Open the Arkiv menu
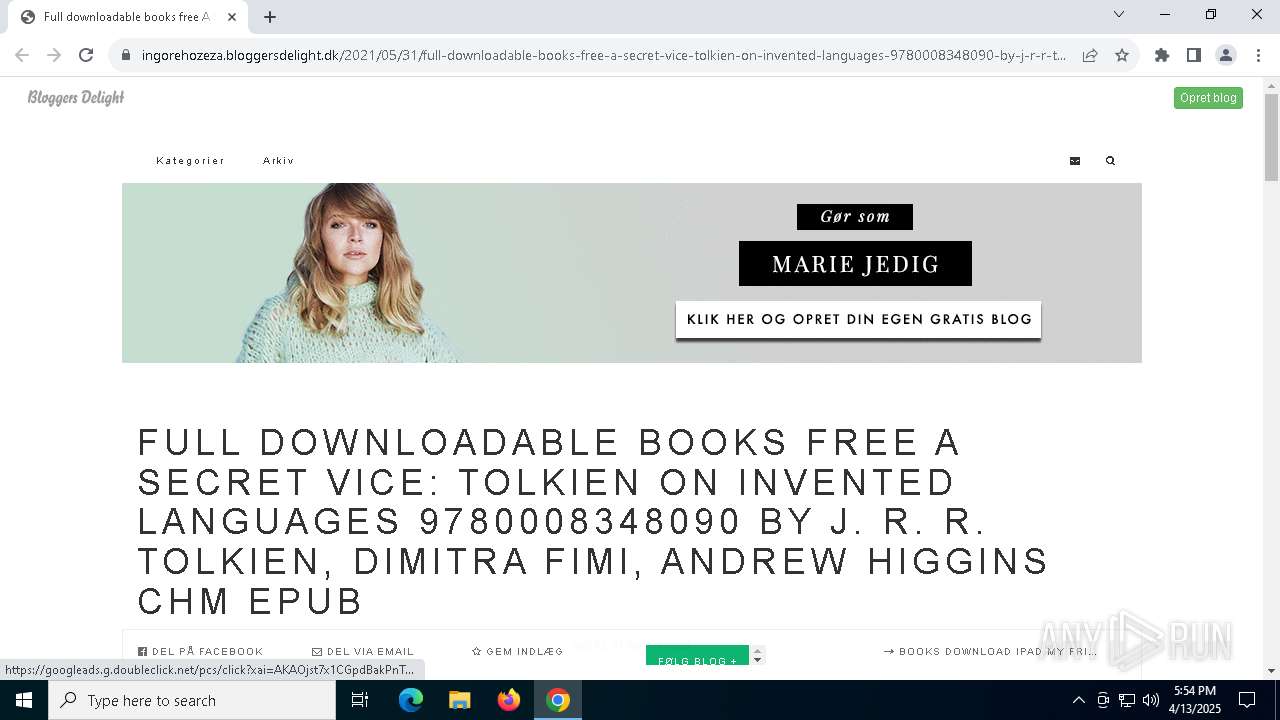Viewport: 1280px width, 720px height. coord(278,160)
